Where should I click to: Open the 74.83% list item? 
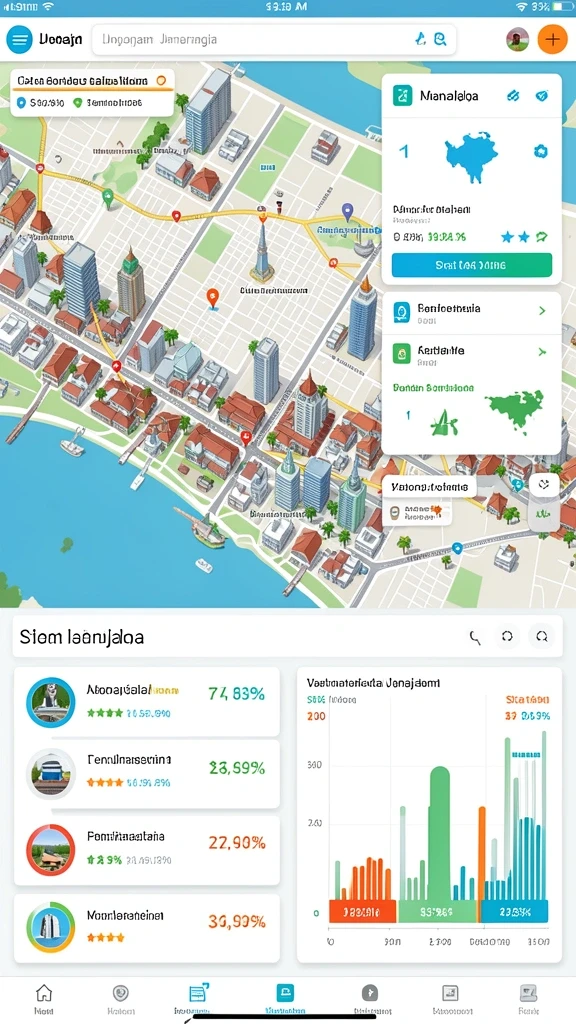pos(147,702)
